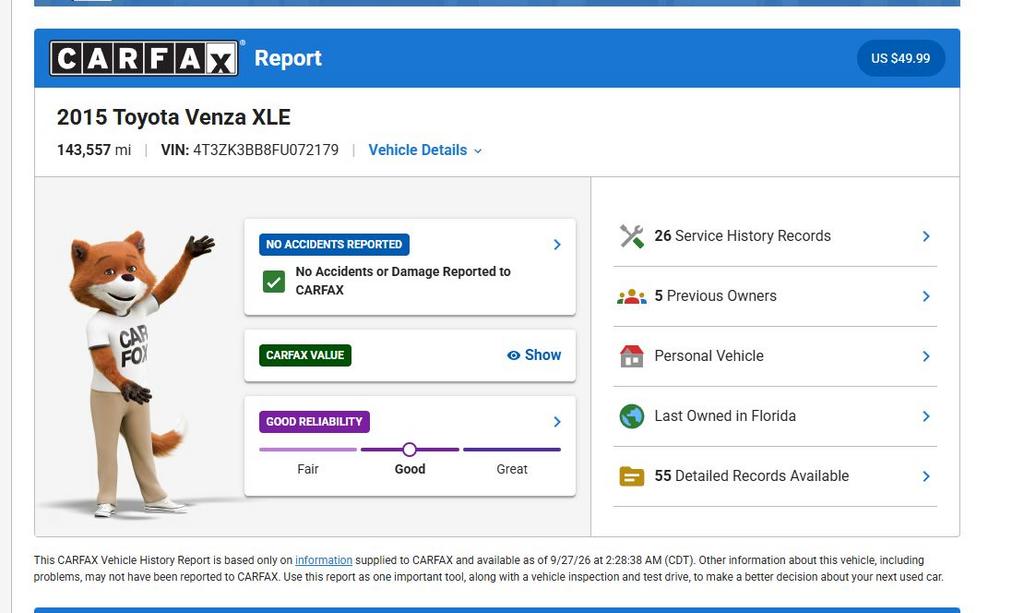Open Good Reliability details arrow

tap(557, 422)
